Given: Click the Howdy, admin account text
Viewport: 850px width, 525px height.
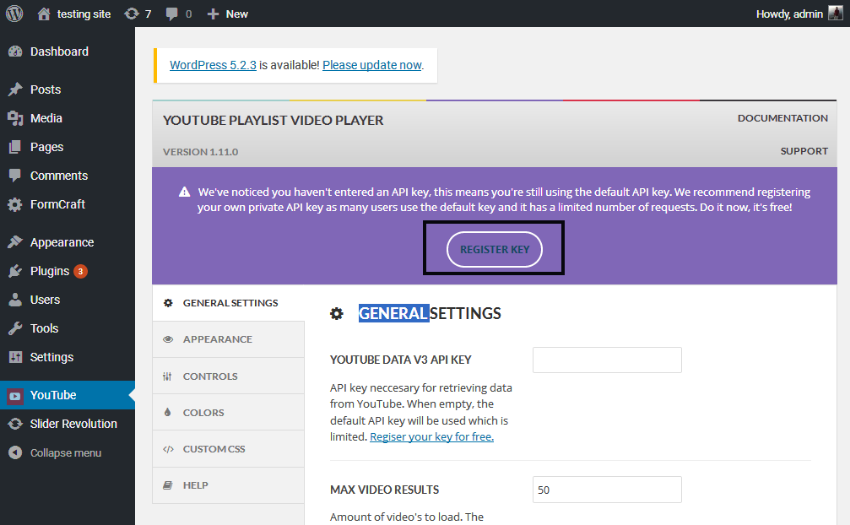Looking at the screenshot, I should [789, 14].
